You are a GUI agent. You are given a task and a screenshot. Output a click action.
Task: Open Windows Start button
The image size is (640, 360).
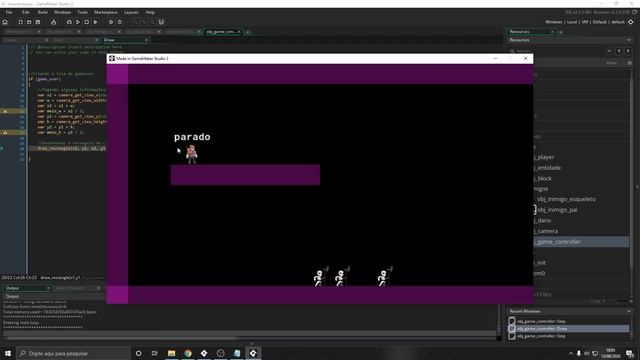click(x=8, y=353)
